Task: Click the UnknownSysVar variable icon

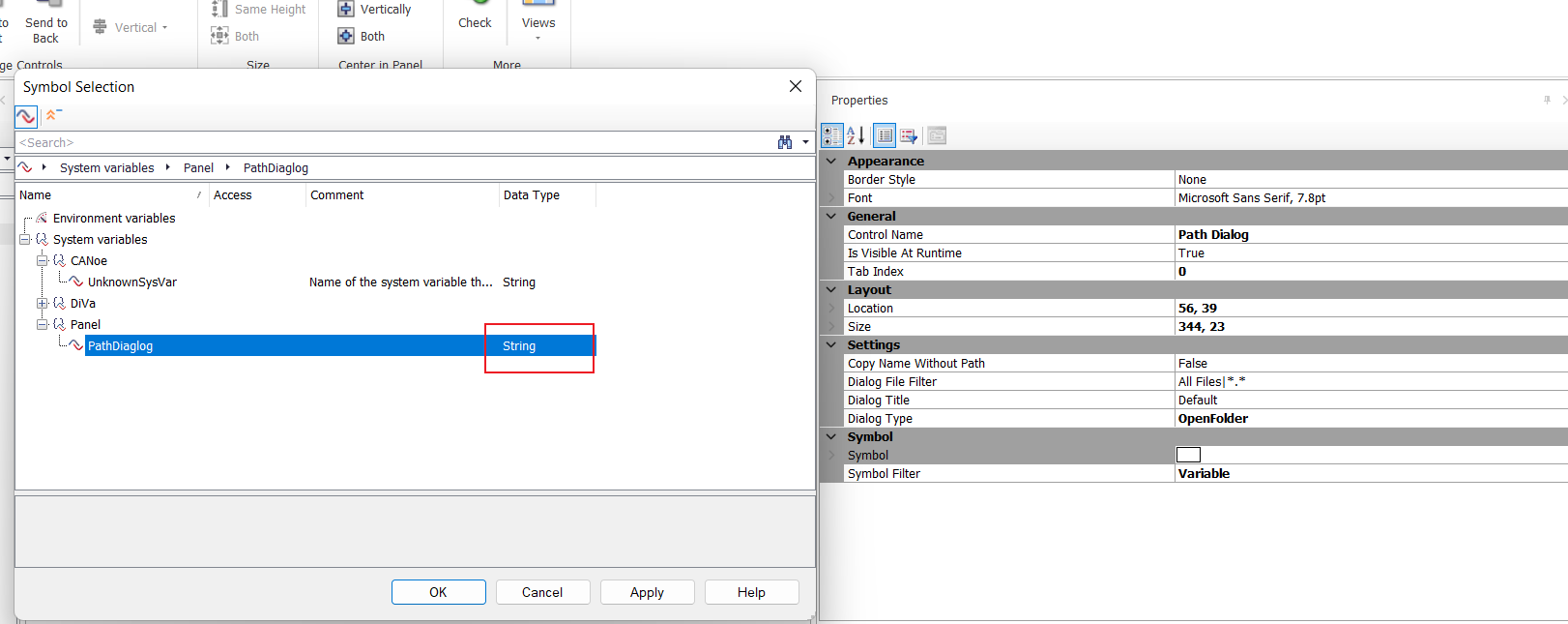Action: 76,282
